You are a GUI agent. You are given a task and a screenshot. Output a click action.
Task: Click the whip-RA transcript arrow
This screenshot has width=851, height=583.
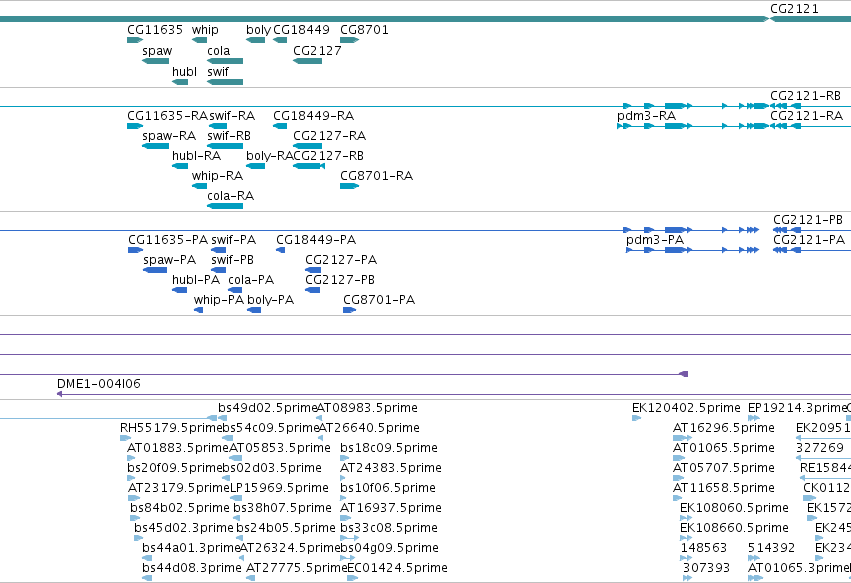click(199, 186)
